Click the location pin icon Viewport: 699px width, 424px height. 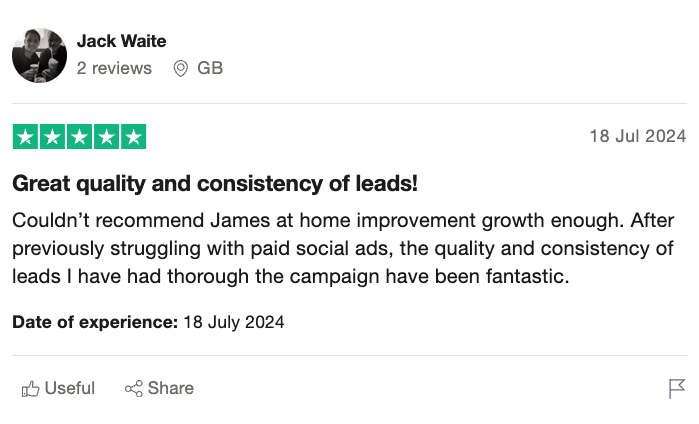(x=181, y=68)
